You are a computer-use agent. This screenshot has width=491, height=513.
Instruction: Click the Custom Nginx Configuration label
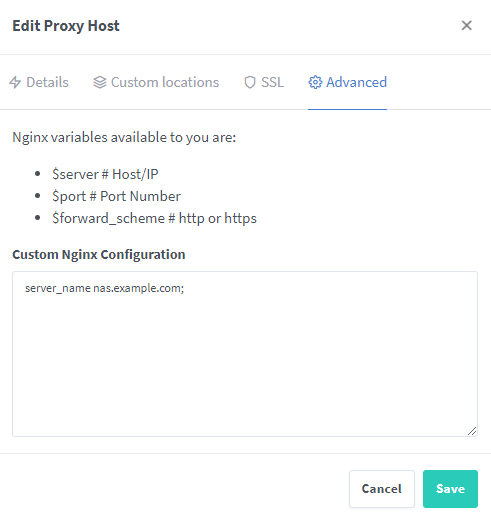pos(99,254)
